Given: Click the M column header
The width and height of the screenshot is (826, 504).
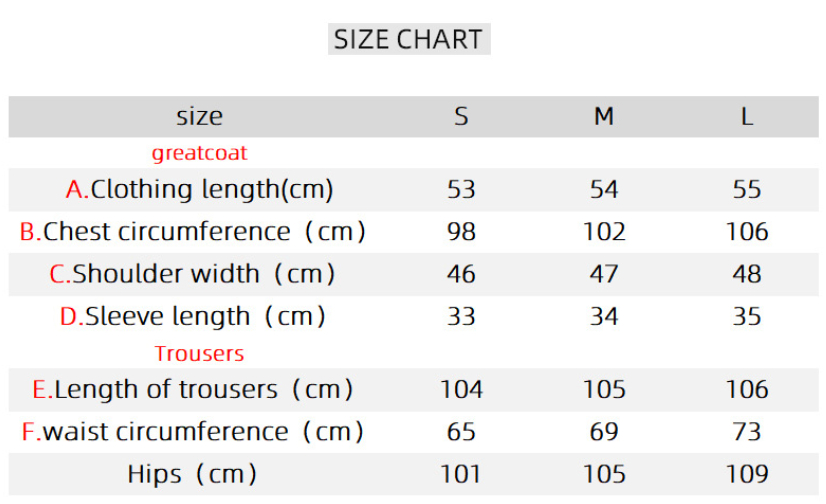Looking at the screenshot, I should [x=604, y=117].
